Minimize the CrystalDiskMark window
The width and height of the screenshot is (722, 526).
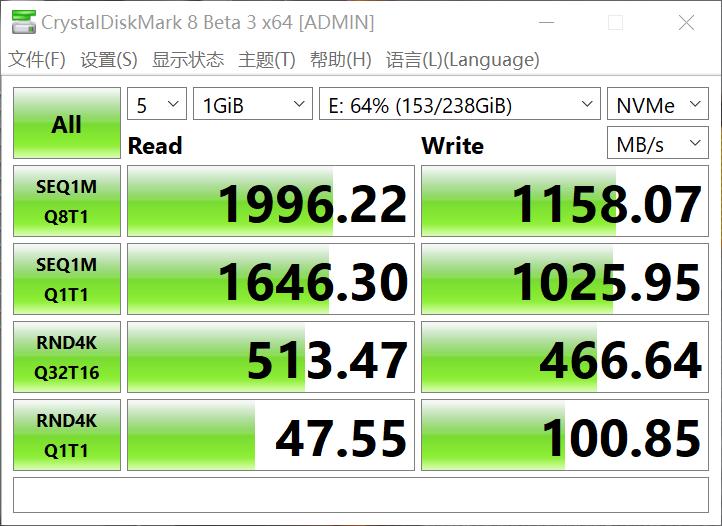[547, 22]
